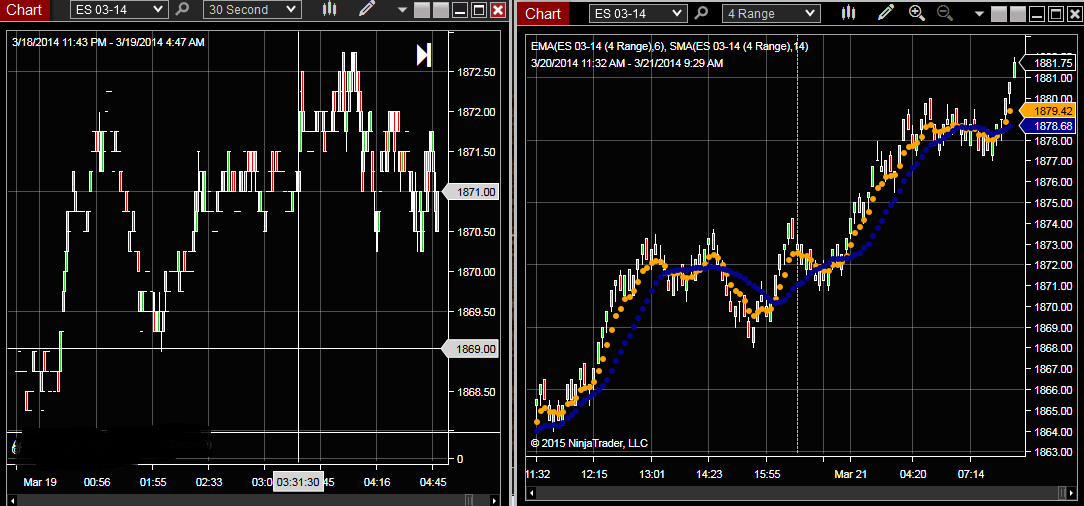Open the 4 Range interval dropdown
The height and width of the screenshot is (506, 1084).
(772, 13)
